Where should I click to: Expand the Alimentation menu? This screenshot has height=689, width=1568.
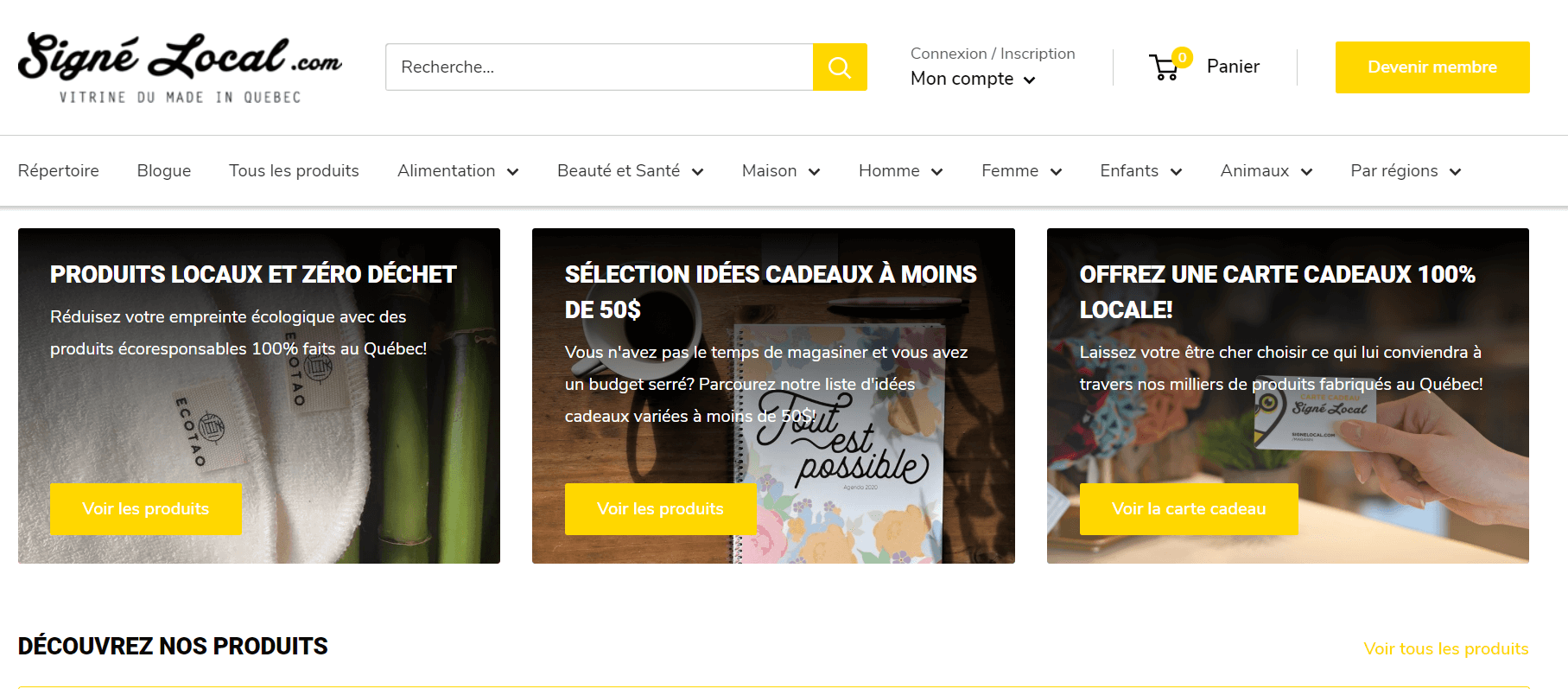tap(457, 171)
